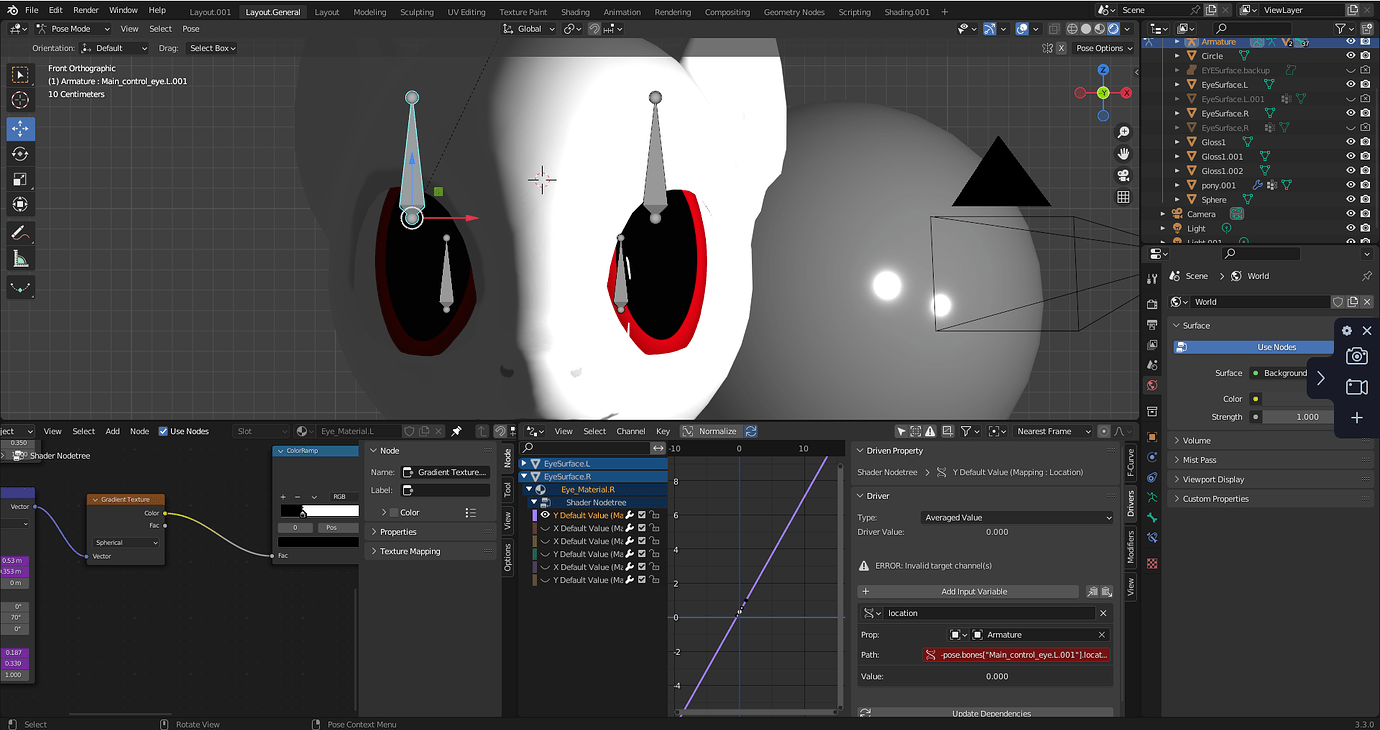Click the Update Dependencies button
The height and width of the screenshot is (730, 1380).
985,713
